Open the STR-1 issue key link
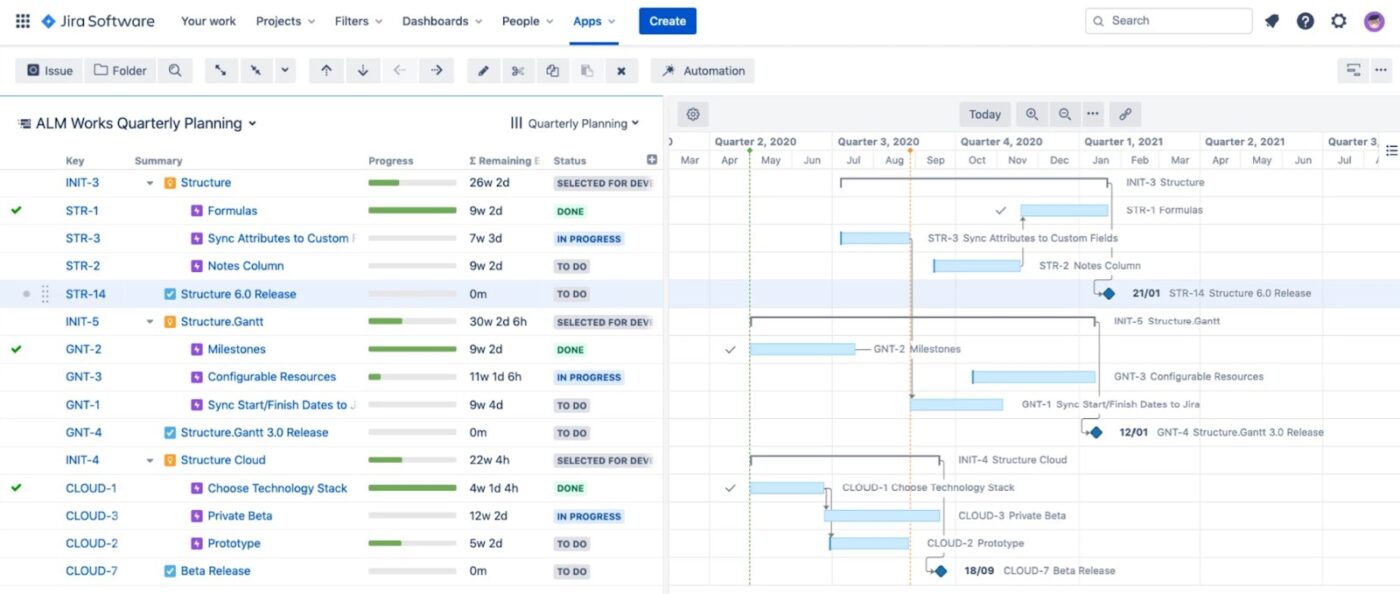Image resolution: width=1400 pixels, height=594 pixels. (x=82, y=211)
